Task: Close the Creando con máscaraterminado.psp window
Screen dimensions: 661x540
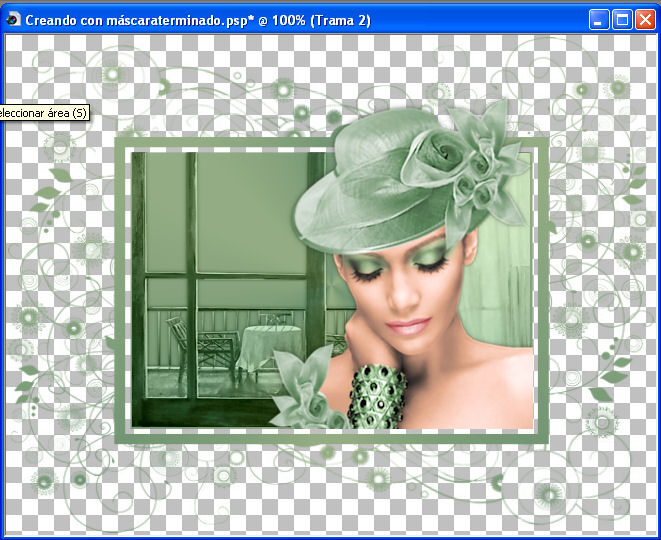Action: [x=645, y=20]
